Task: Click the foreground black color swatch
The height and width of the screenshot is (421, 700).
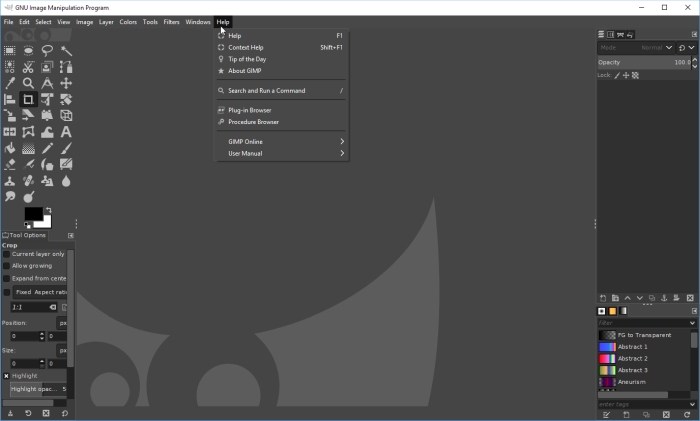Action: [x=33, y=213]
